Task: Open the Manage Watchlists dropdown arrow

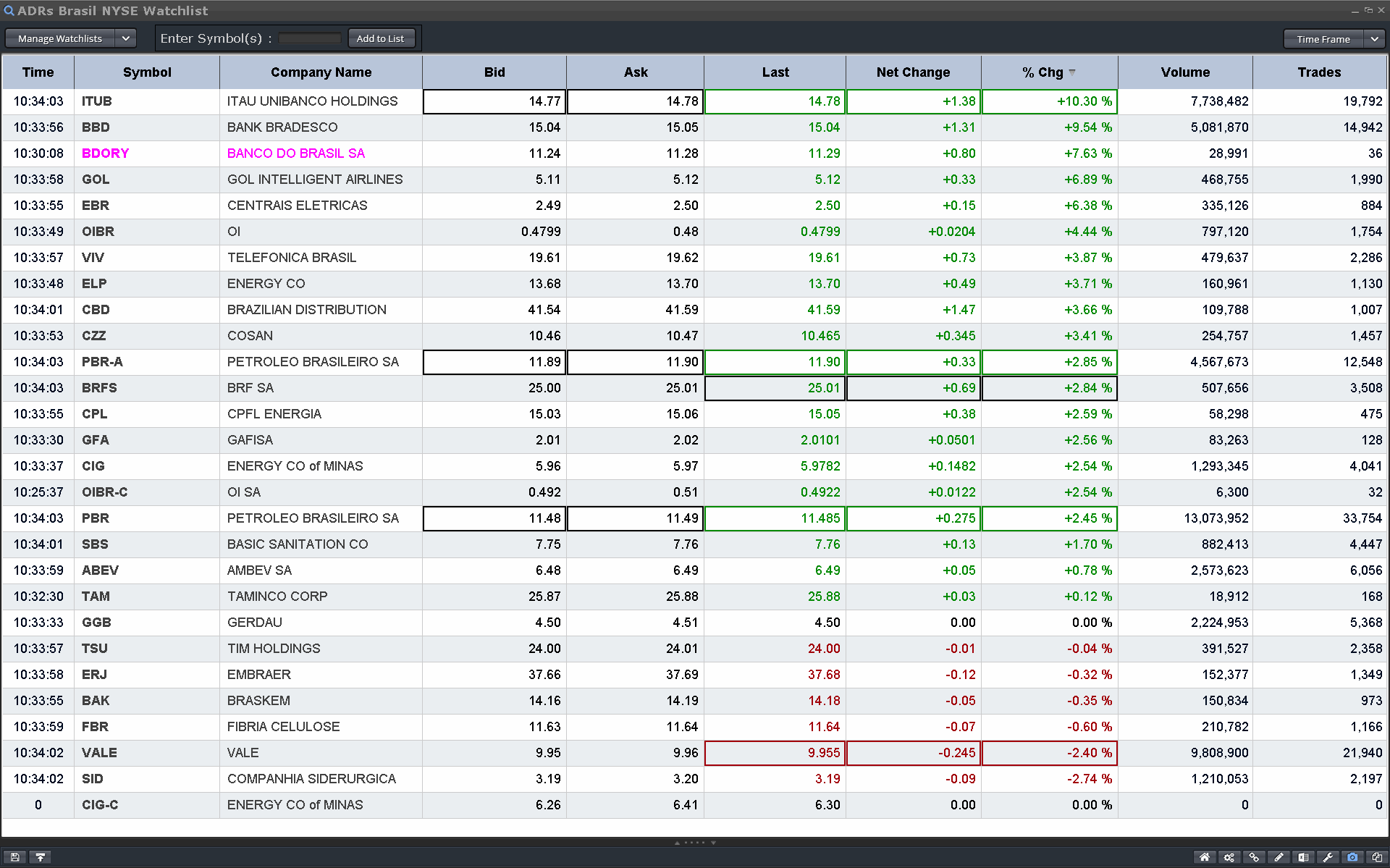Action: (x=126, y=38)
